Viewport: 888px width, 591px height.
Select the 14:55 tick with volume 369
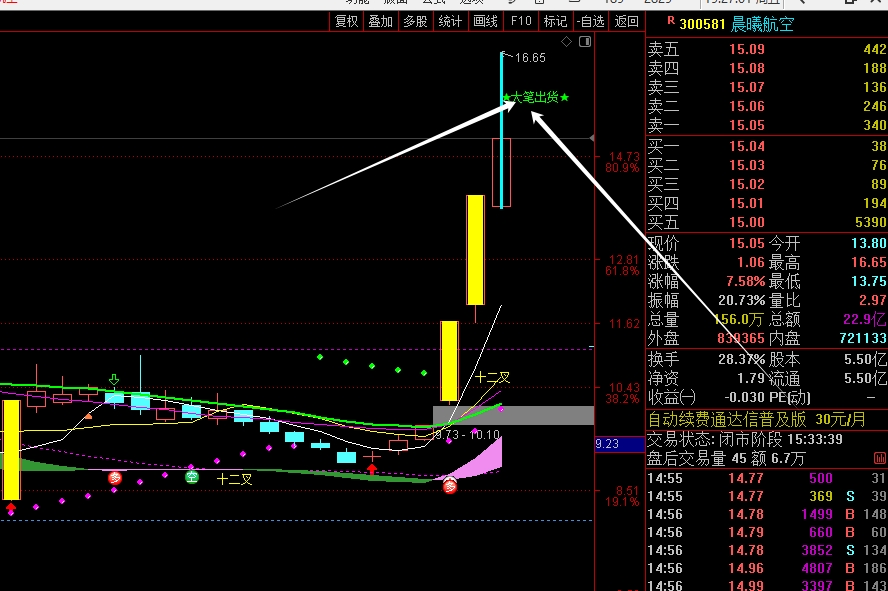767,496
